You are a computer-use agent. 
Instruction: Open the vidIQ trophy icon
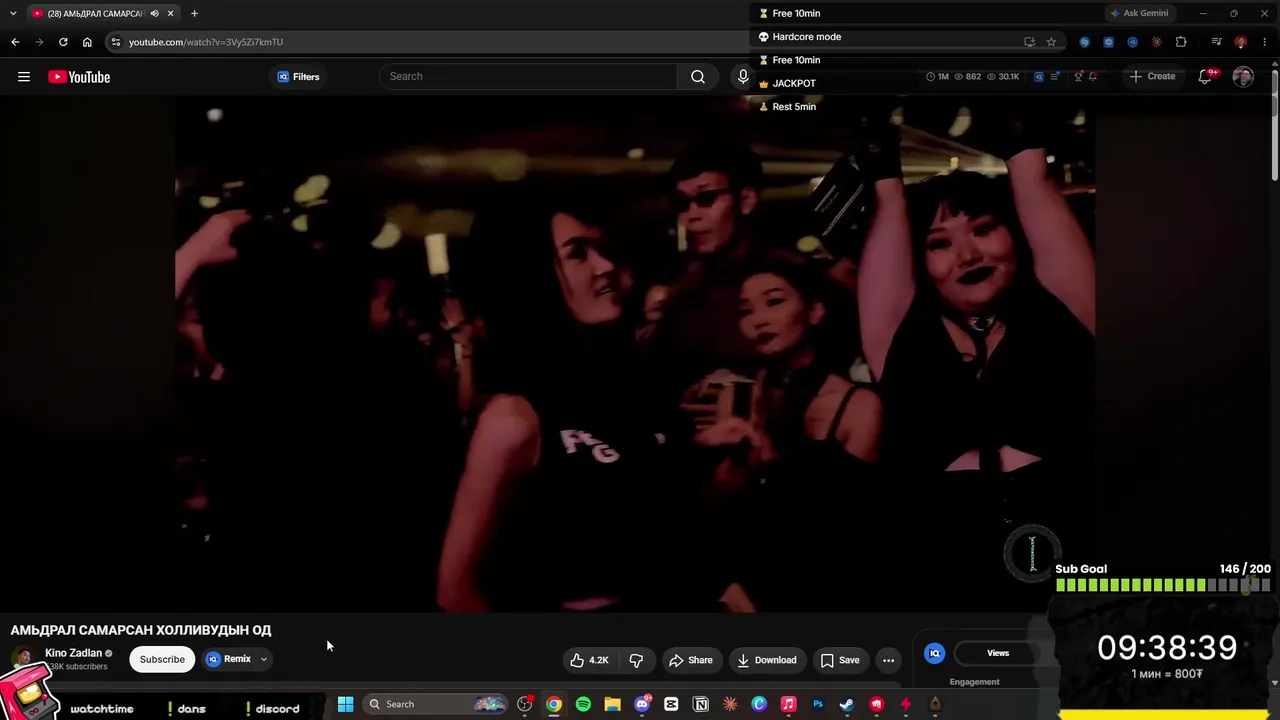1078,76
